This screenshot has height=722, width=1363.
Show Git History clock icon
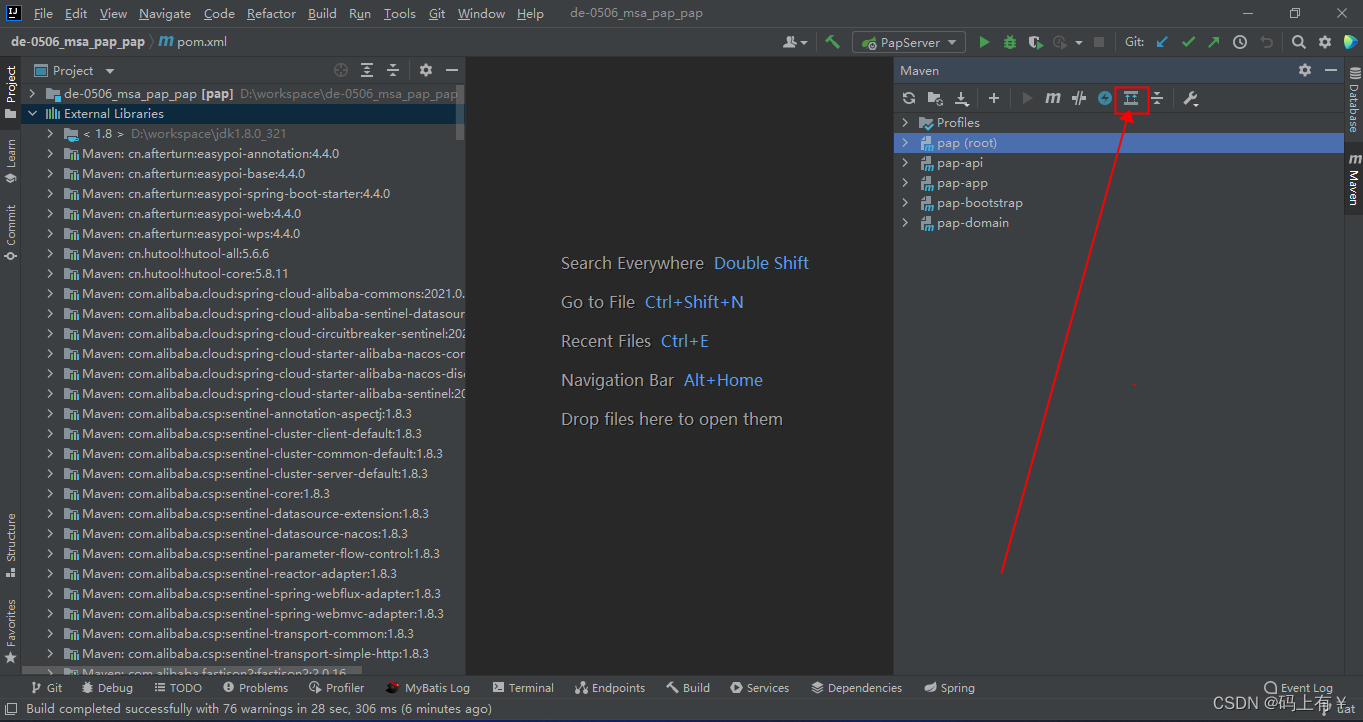(x=1240, y=42)
